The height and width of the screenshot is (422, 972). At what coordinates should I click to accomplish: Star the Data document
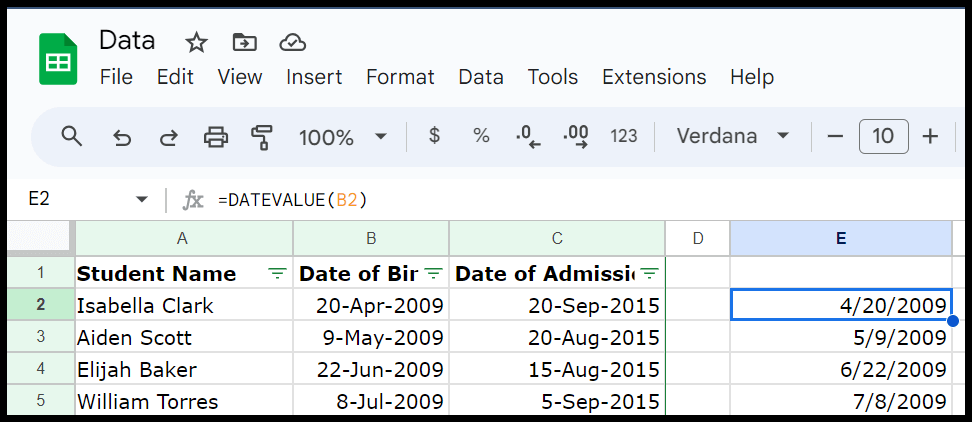[x=197, y=42]
